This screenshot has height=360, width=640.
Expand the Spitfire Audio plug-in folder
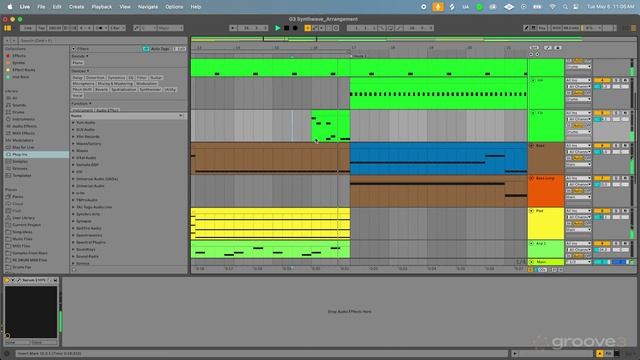pyautogui.click(x=73, y=228)
